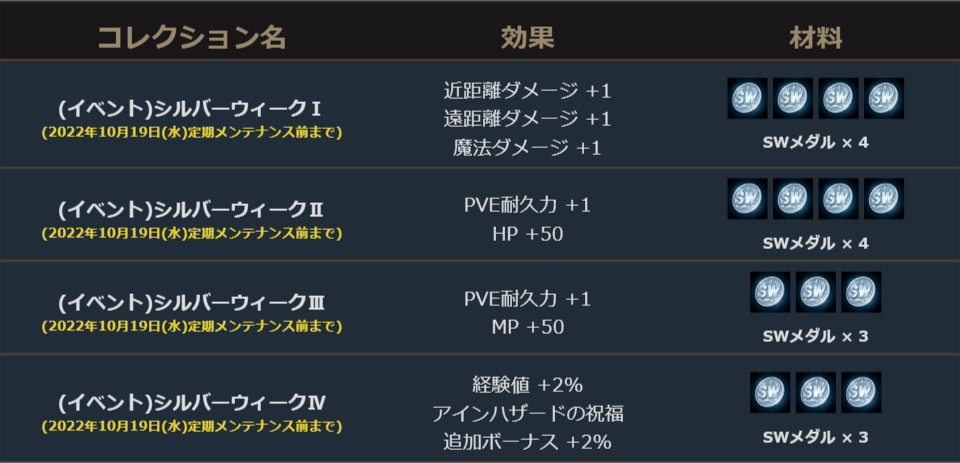Click first SW medal icon in Silver Week IV row
Viewport: 960px width, 463px height.
pyautogui.click(x=770, y=393)
